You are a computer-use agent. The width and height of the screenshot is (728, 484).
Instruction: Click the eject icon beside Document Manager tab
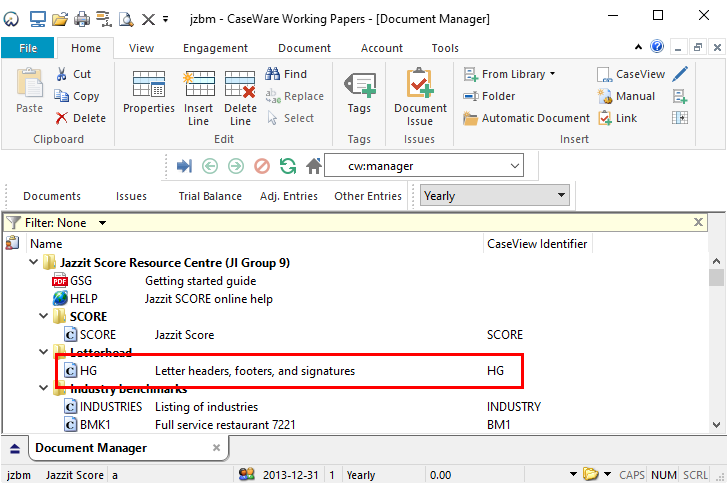(x=15, y=448)
